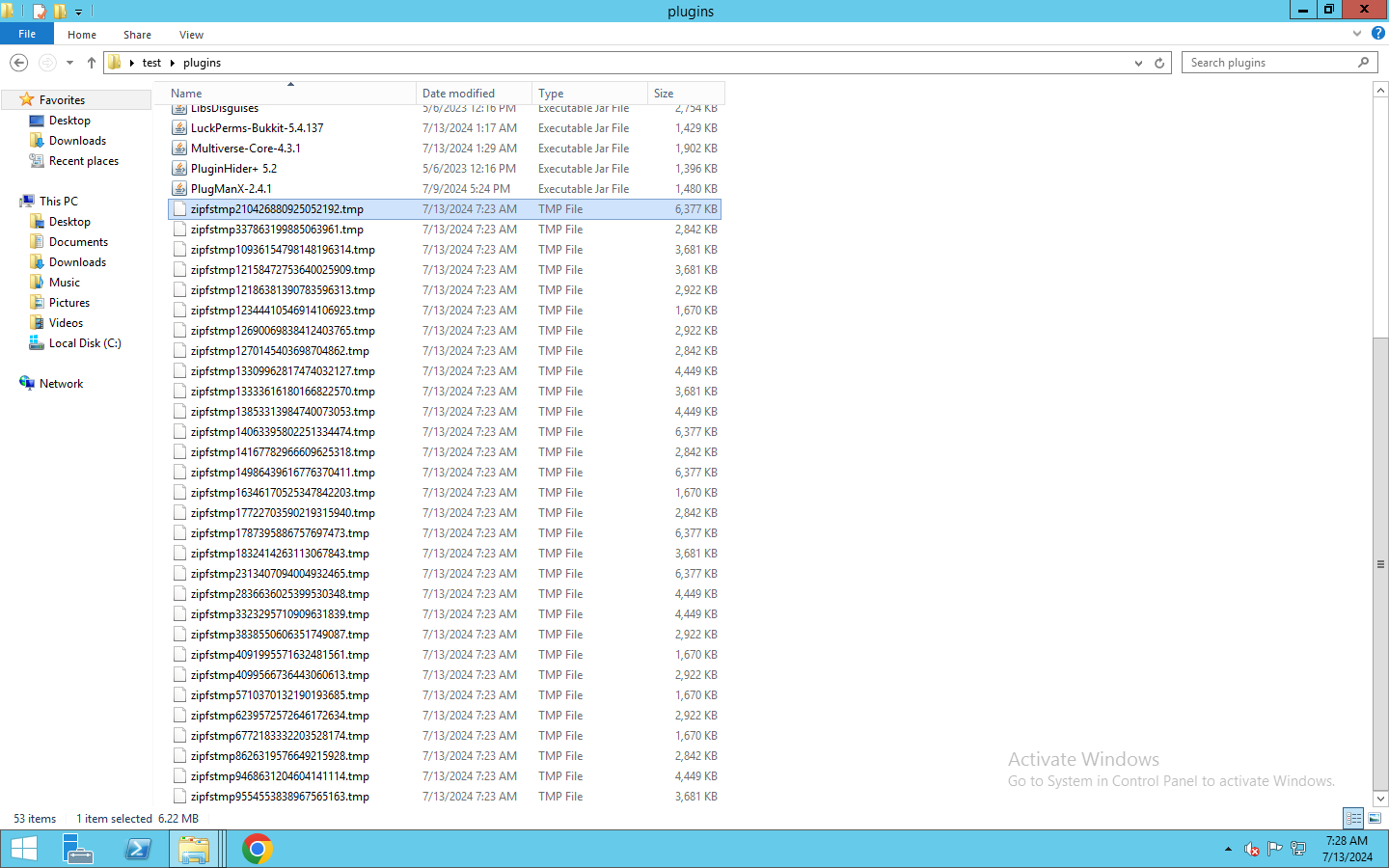Open Pictures under This PC
The width and height of the screenshot is (1389, 868).
tap(69, 303)
